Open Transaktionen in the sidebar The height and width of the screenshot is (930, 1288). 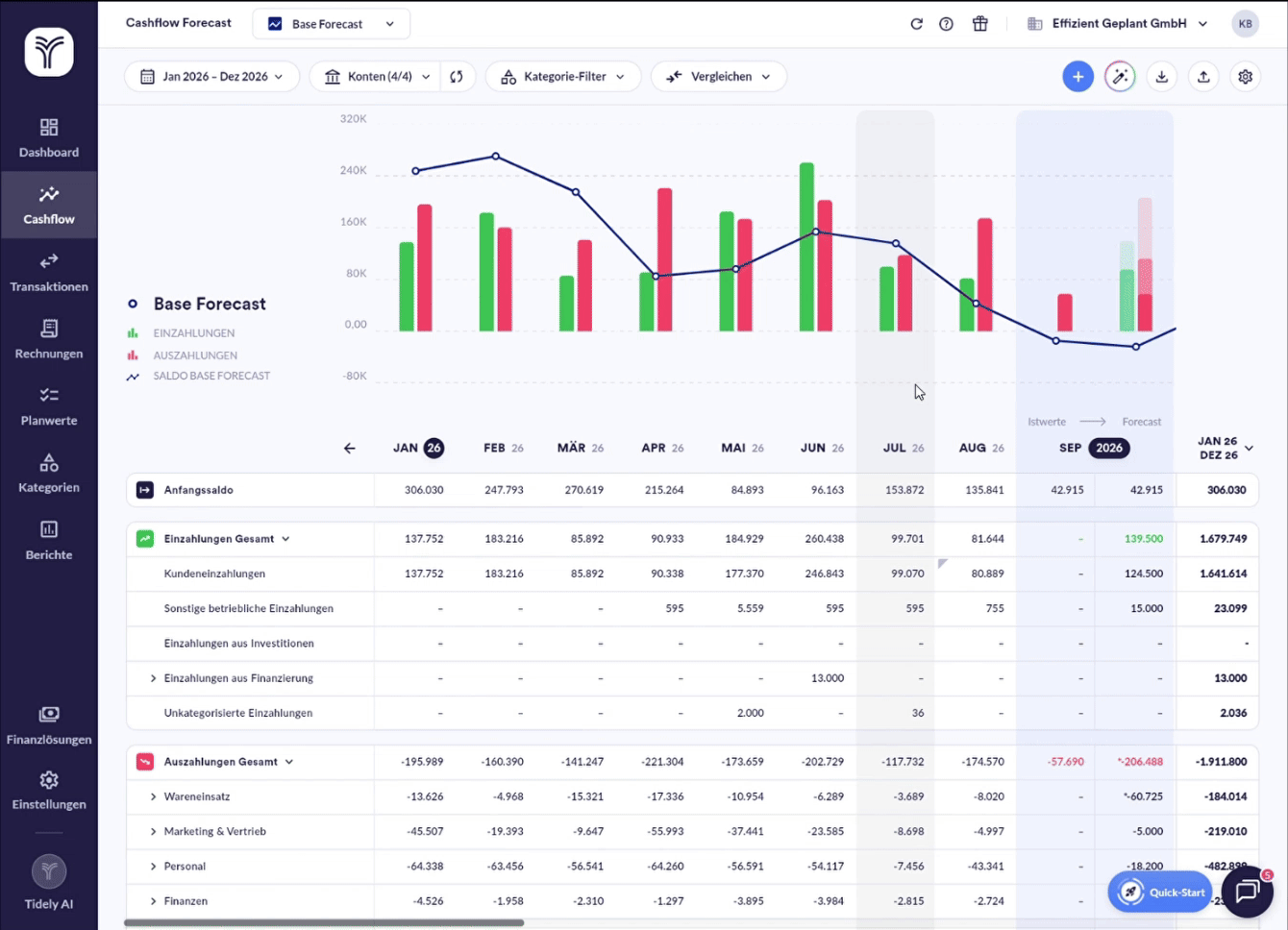coord(49,273)
